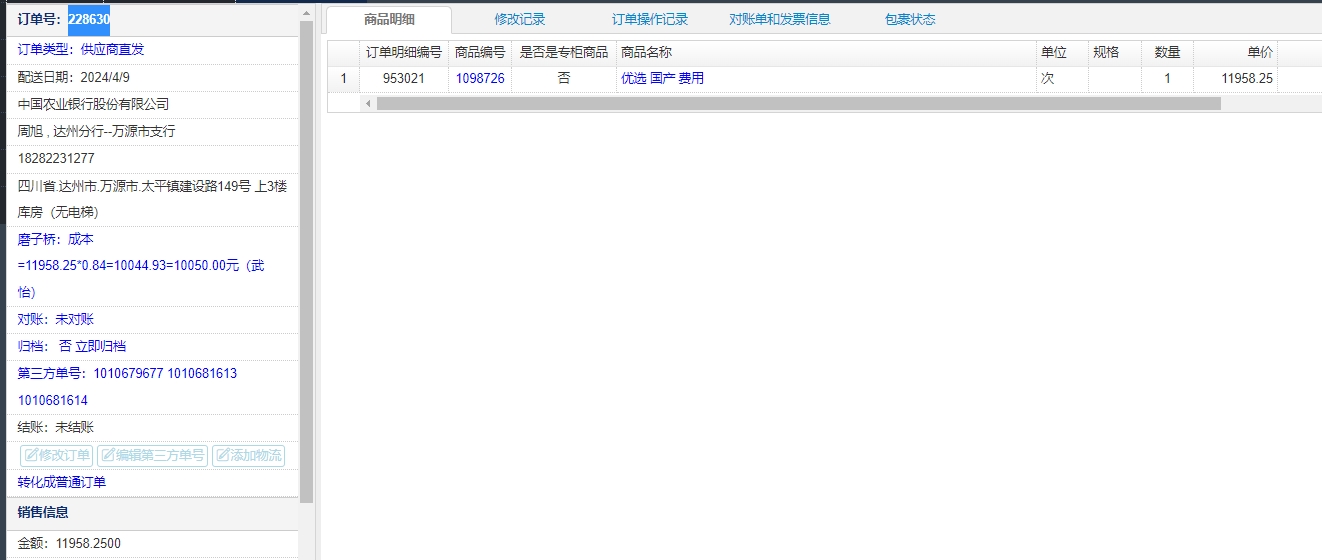View the 对账单和发票信息 tab
Viewport: 1322px width, 560px height.
coord(780,19)
